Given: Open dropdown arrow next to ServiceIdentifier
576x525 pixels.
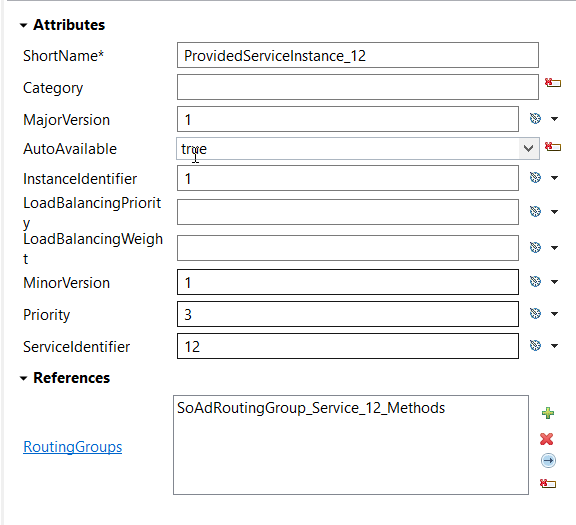Looking at the screenshot, I should 555,346.
